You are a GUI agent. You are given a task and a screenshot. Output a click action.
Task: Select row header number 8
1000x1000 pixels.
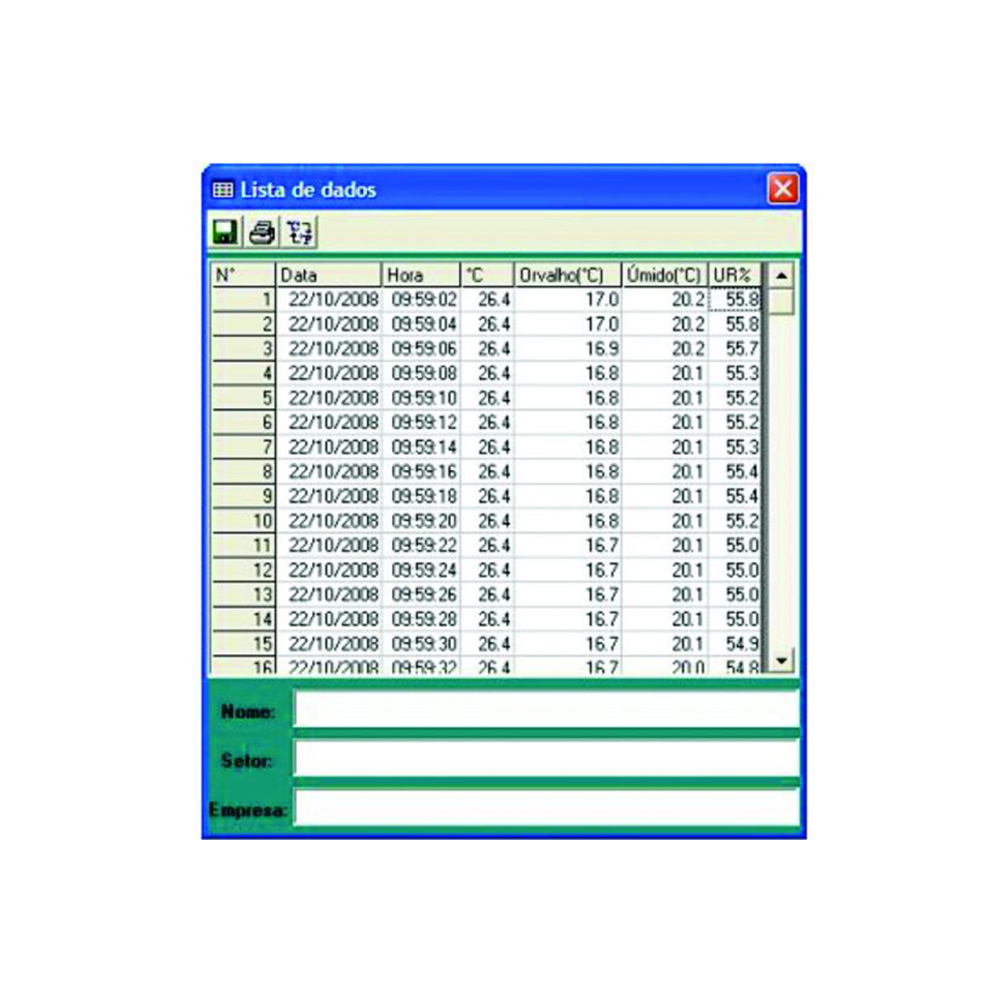pyautogui.click(x=243, y=472)
